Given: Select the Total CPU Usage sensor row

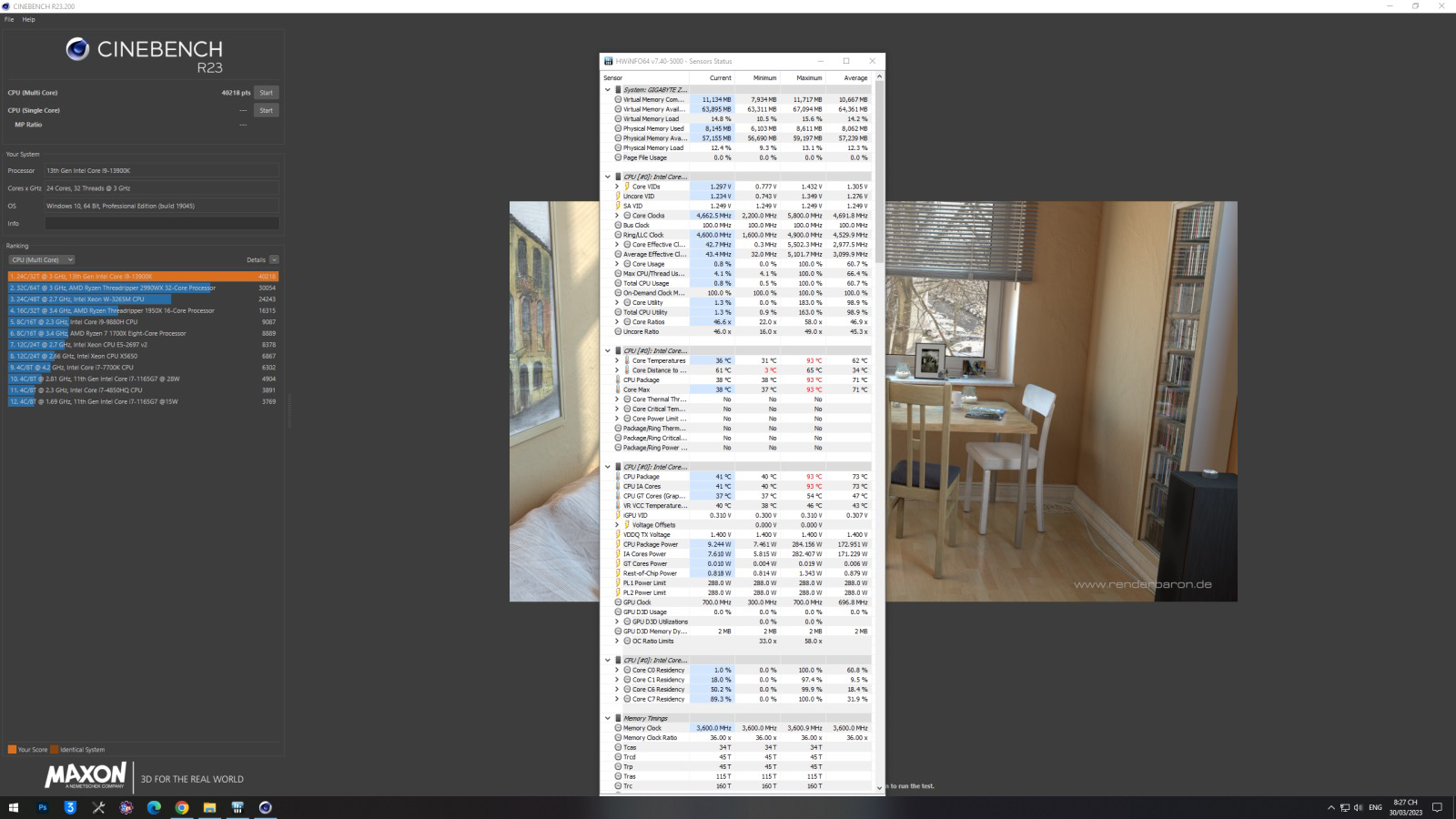Looking at the screenshot, I should [x=736, y=284].
